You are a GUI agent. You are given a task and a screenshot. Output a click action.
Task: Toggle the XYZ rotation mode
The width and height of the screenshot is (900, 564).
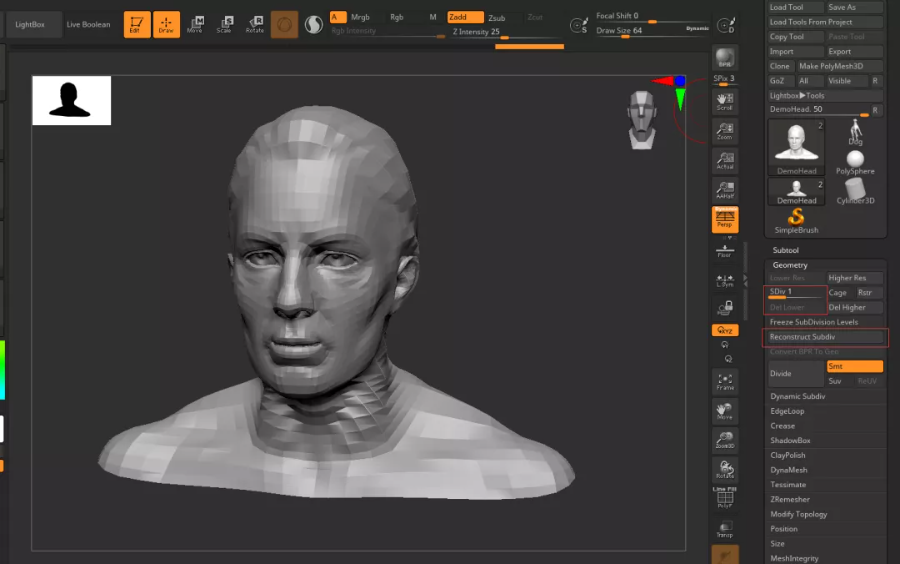point(725,330)
